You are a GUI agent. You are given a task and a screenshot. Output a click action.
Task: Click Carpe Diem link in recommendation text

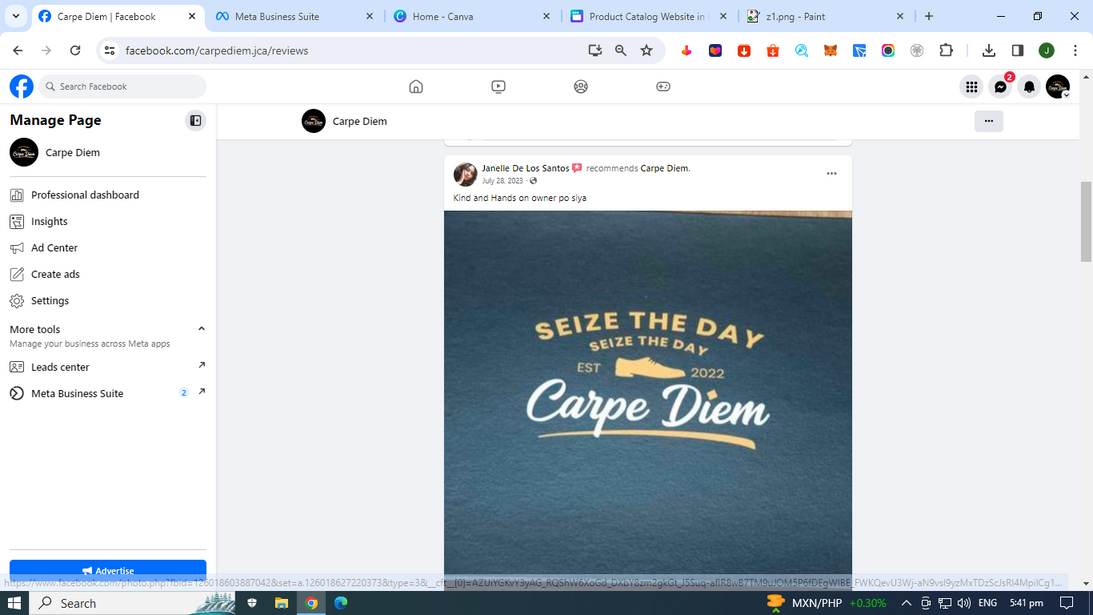tap(664, 168)
